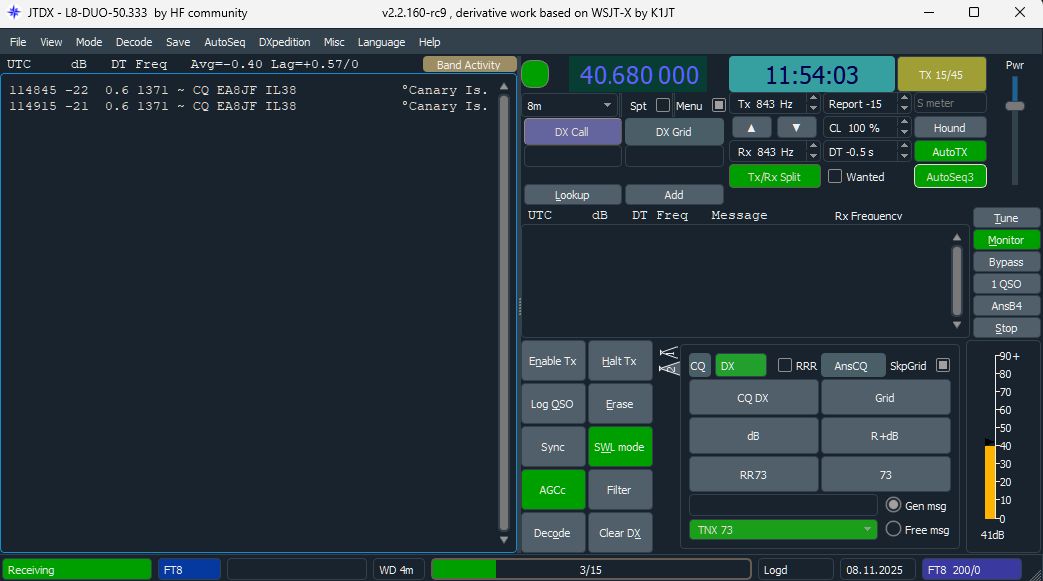Click the Tx/Rx Split button
The width and height of the screenshot is (1043, 581).
click(x=774, y=176)
